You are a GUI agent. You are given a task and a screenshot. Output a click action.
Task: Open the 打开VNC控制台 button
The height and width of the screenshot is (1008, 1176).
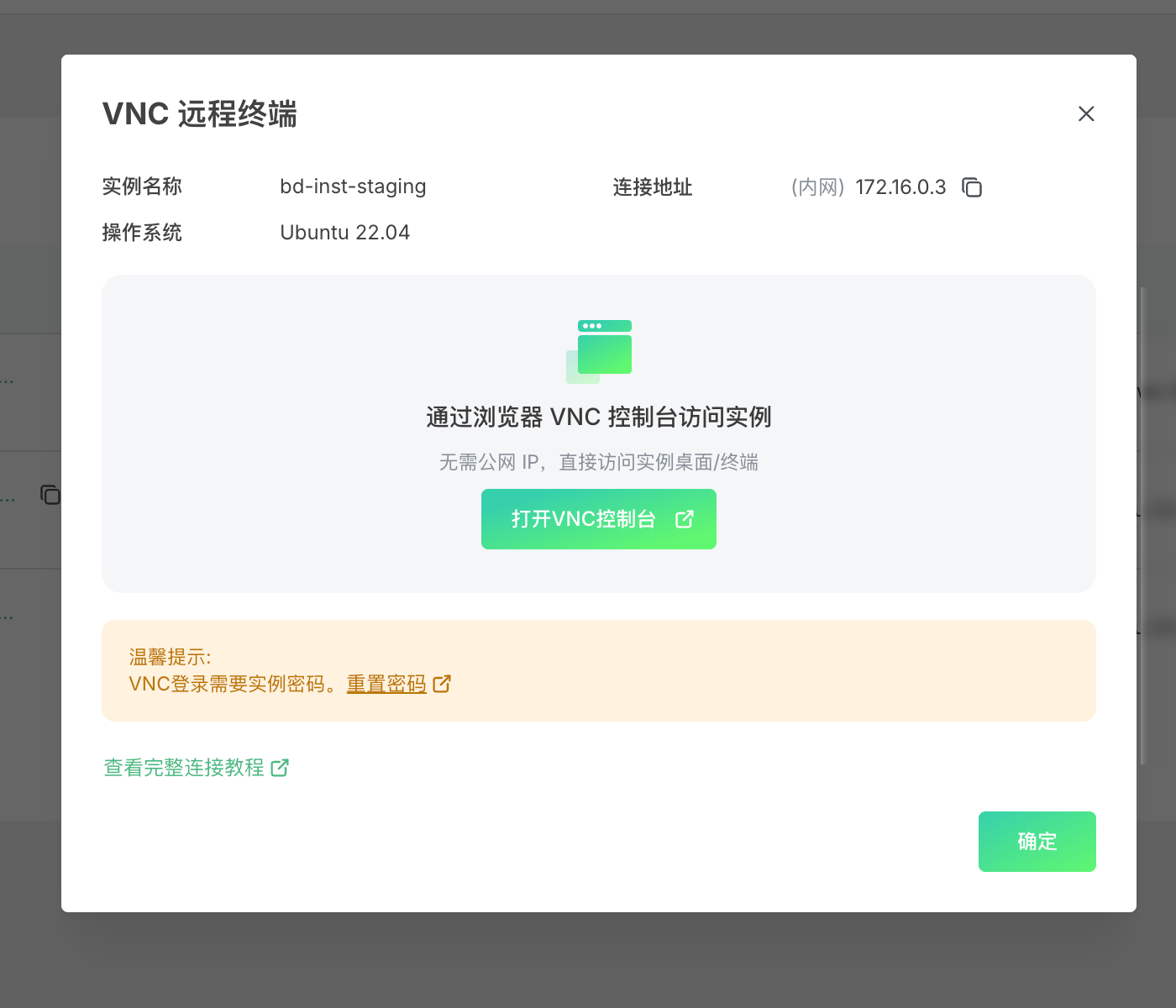click(x=599, y=519)
